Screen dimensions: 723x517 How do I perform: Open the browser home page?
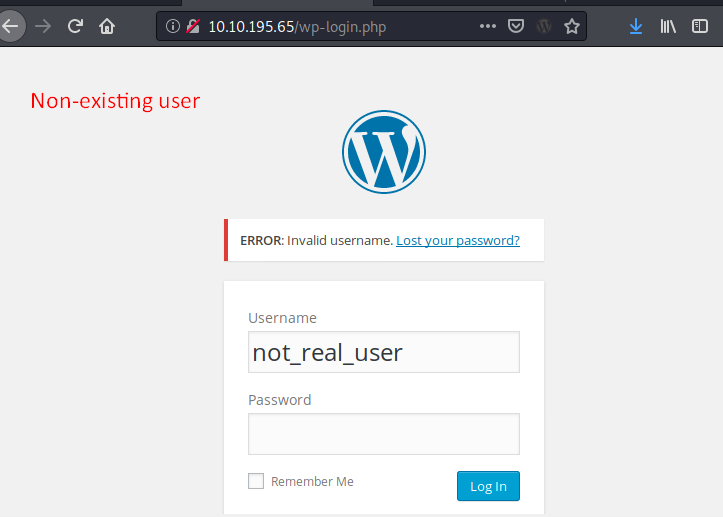[107, 26]
